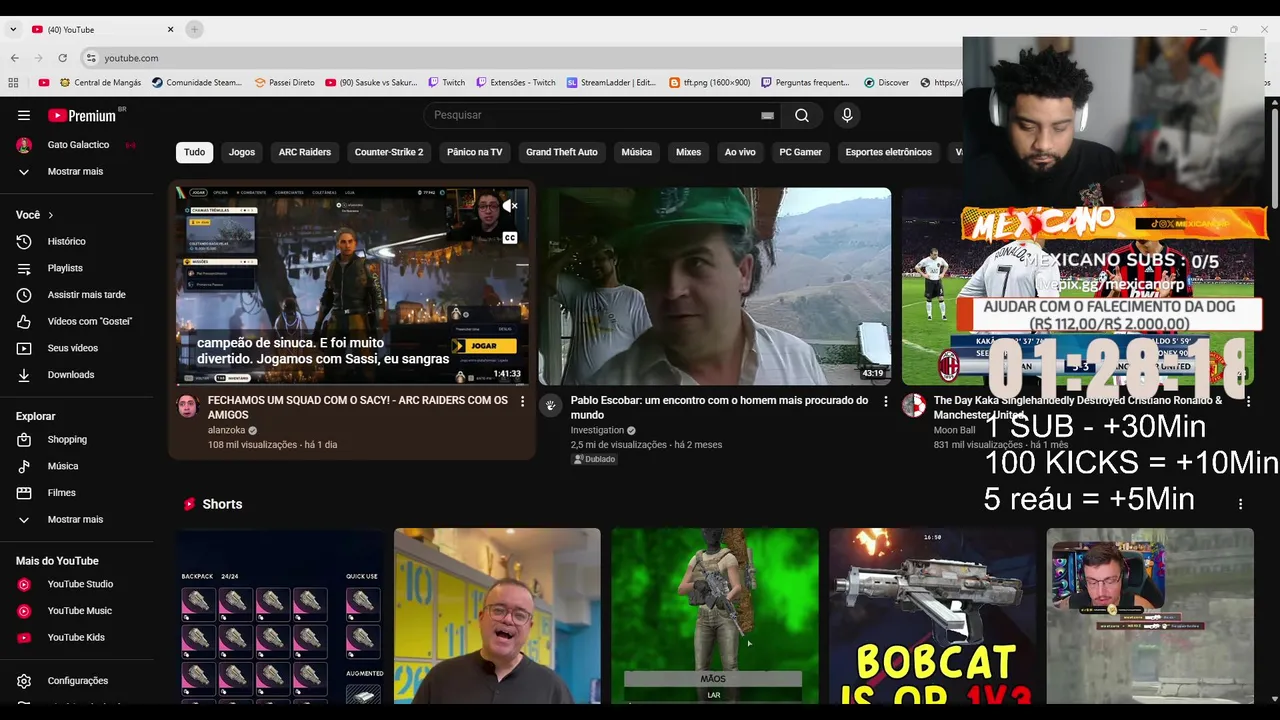Open the BOBCAT IS OP Short
The image size is (1280, 720).
(932, 616)
